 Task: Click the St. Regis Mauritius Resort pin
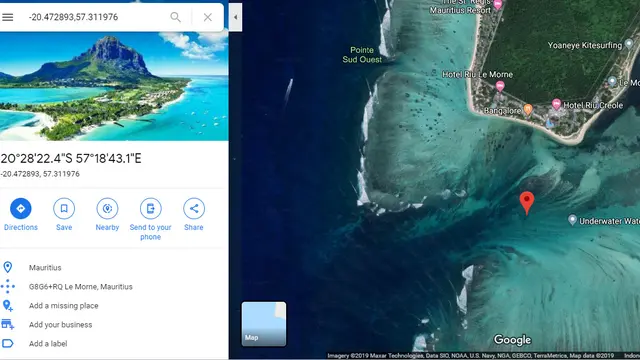click(x=498, y=4)
